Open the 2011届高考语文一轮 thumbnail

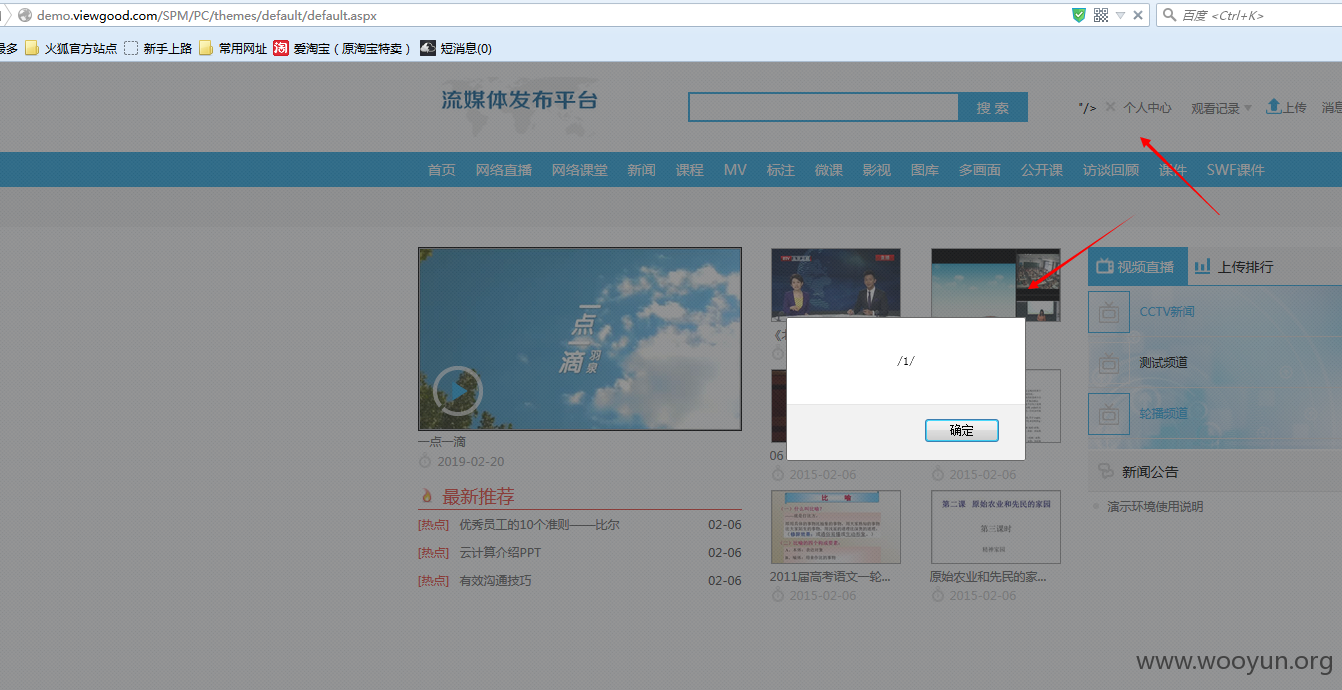tap(836, 527)
